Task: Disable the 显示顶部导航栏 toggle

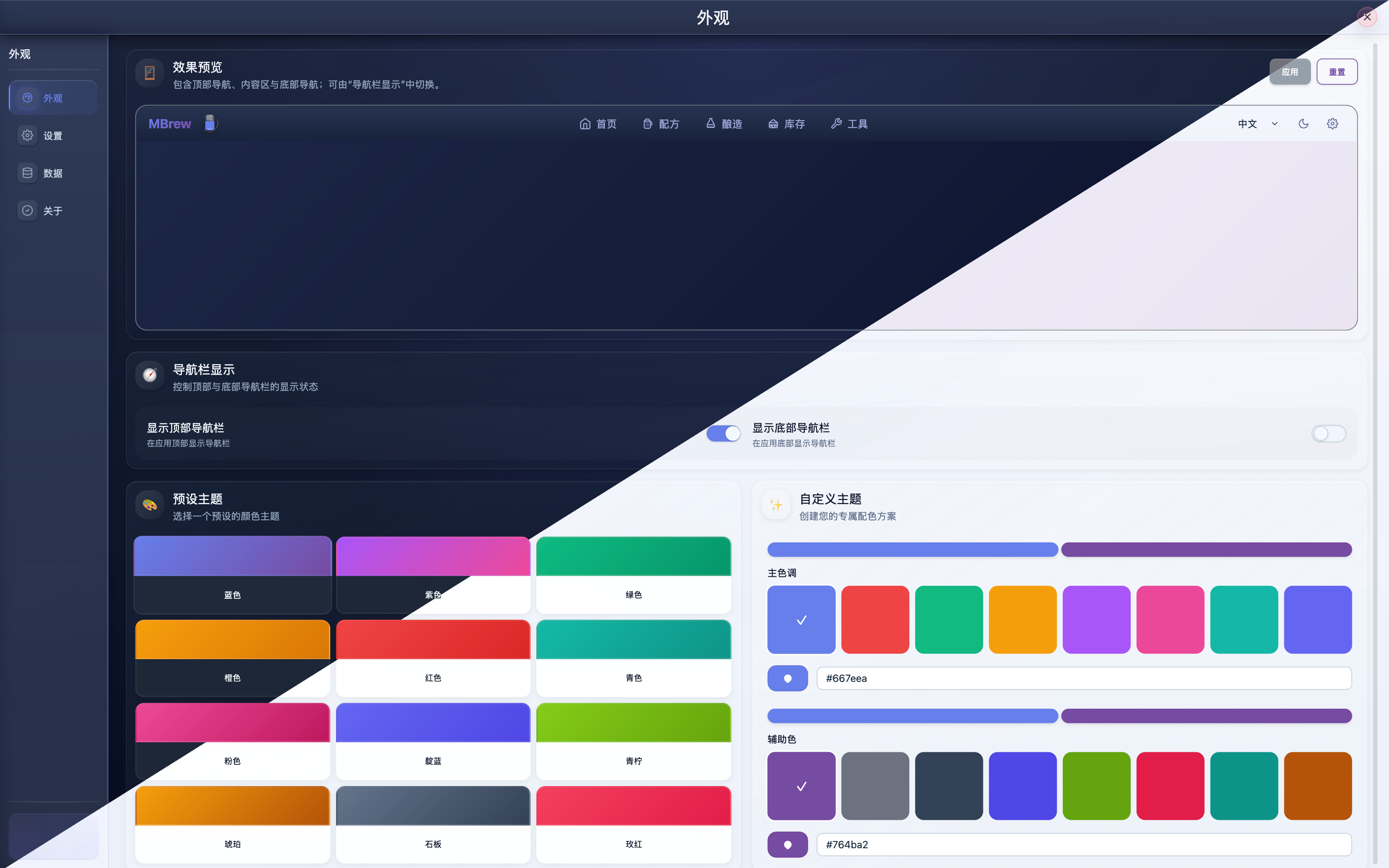Action: point(723,434)
